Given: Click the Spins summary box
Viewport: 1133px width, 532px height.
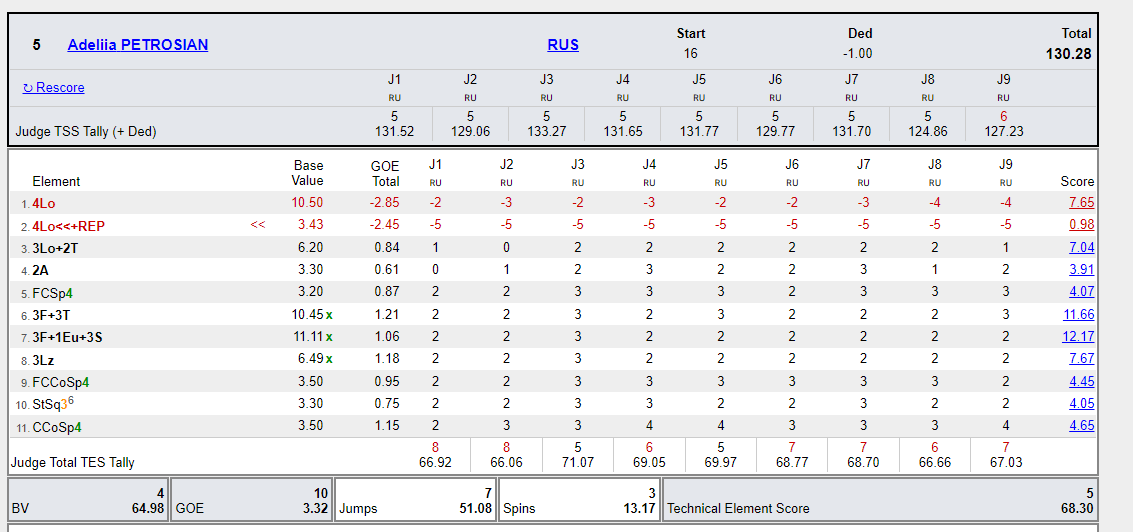Looking at the screenshot, I should click(579, 500).
